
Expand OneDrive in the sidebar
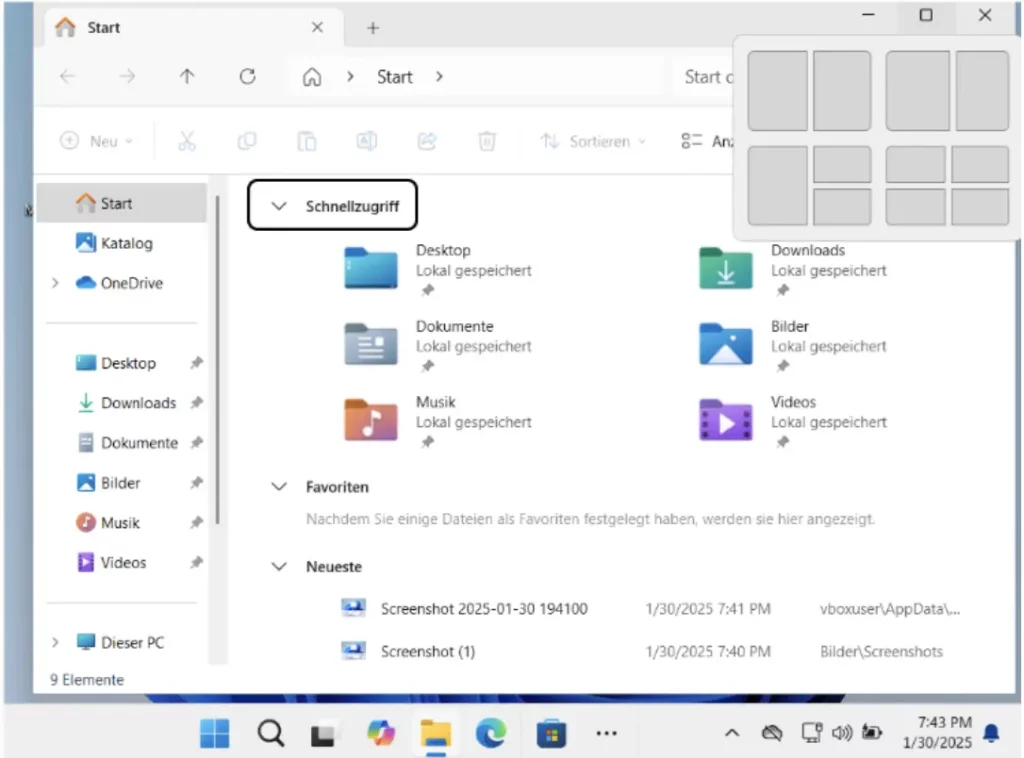56,284
